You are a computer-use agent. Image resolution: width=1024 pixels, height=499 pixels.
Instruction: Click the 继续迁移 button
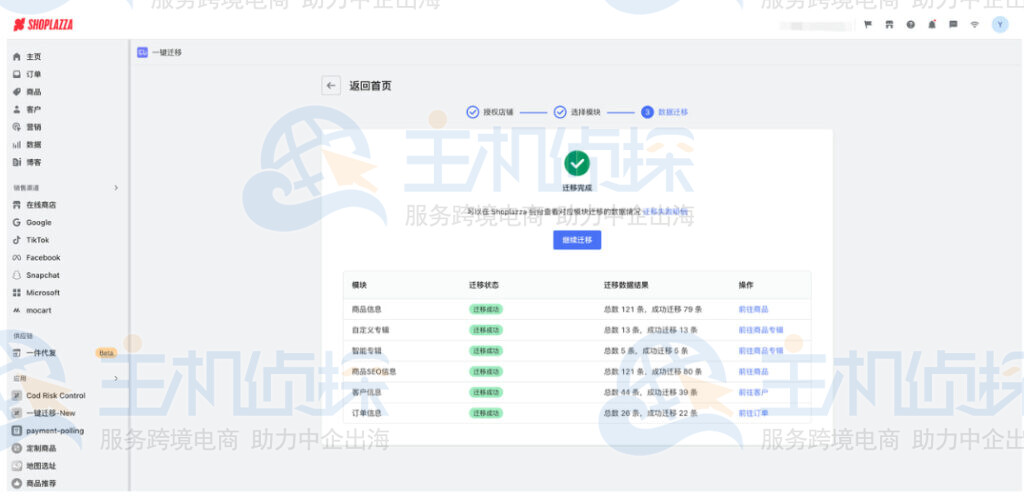pyautogui.click(x=577, y=240)
